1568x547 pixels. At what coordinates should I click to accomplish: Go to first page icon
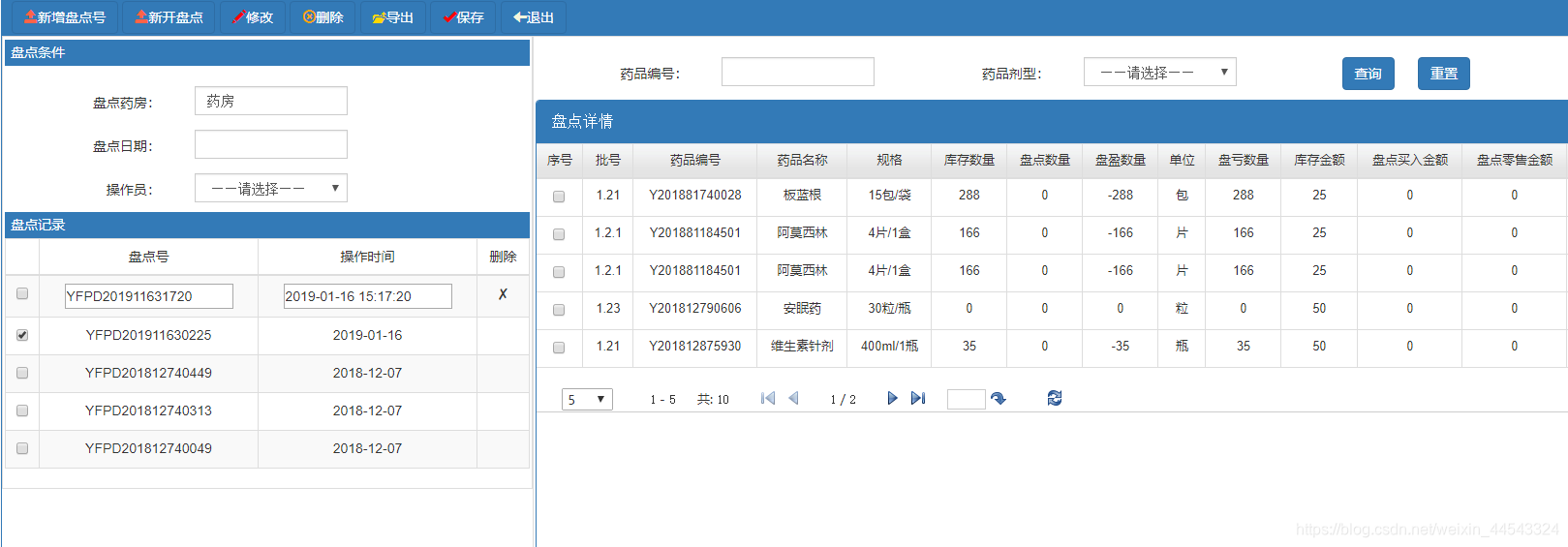pyautogui.click(x=768, y=398)
